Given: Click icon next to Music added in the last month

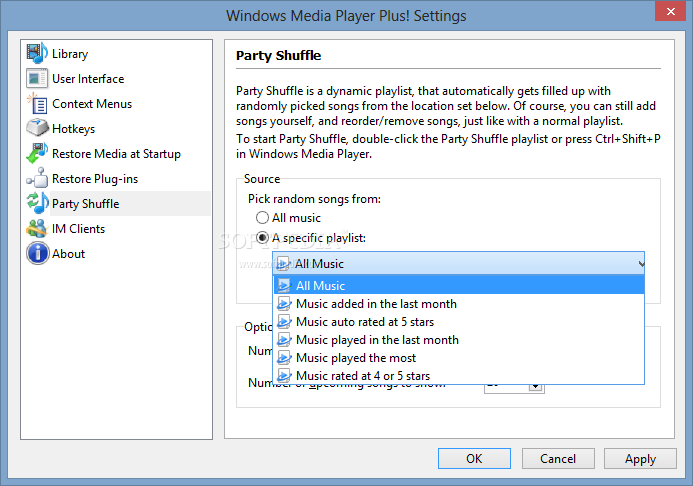Looking at the screenshot, I should (284, 304).
